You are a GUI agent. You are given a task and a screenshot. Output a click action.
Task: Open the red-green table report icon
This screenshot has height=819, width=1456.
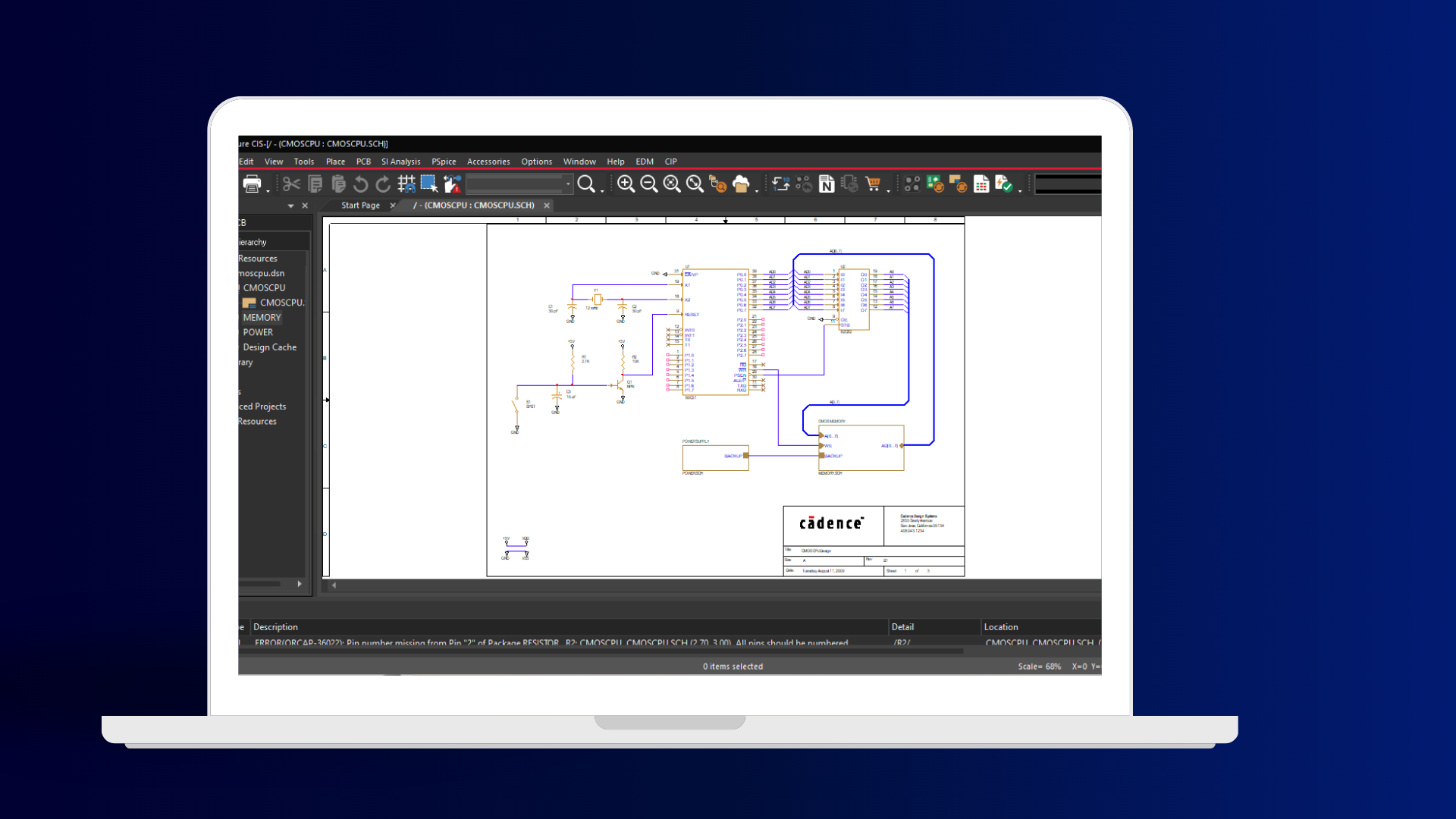click(x=981, y=184)
